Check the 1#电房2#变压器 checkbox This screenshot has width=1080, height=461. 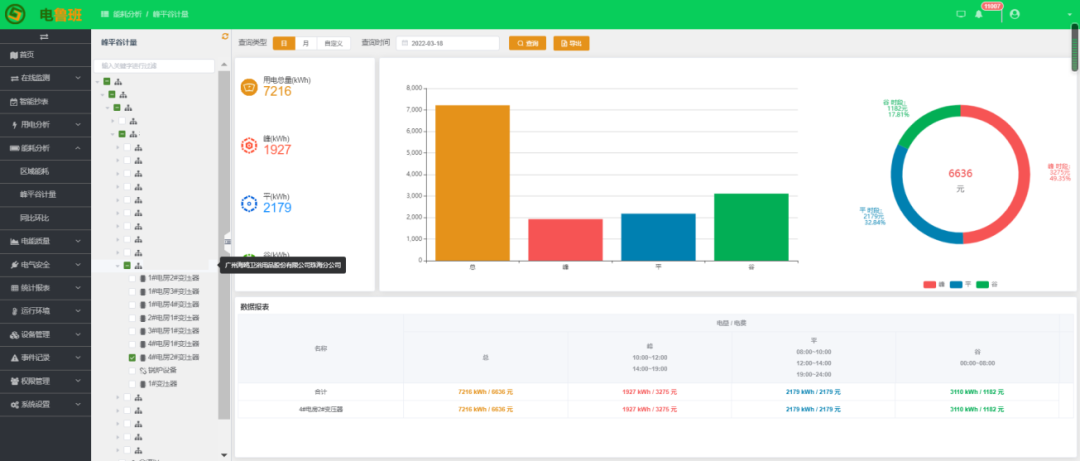(x=132, y=278)
